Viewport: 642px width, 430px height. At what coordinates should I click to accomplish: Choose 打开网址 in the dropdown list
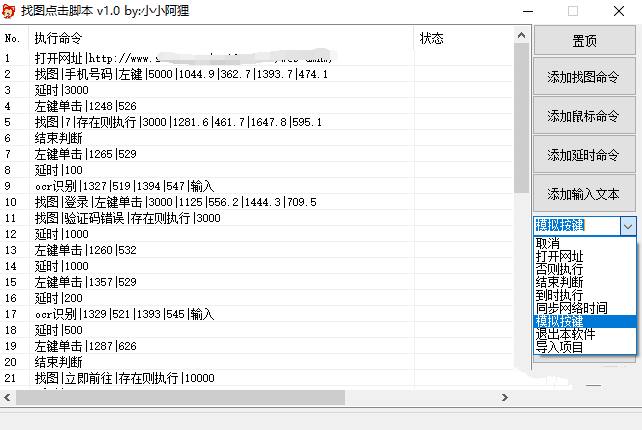point(559,257)
